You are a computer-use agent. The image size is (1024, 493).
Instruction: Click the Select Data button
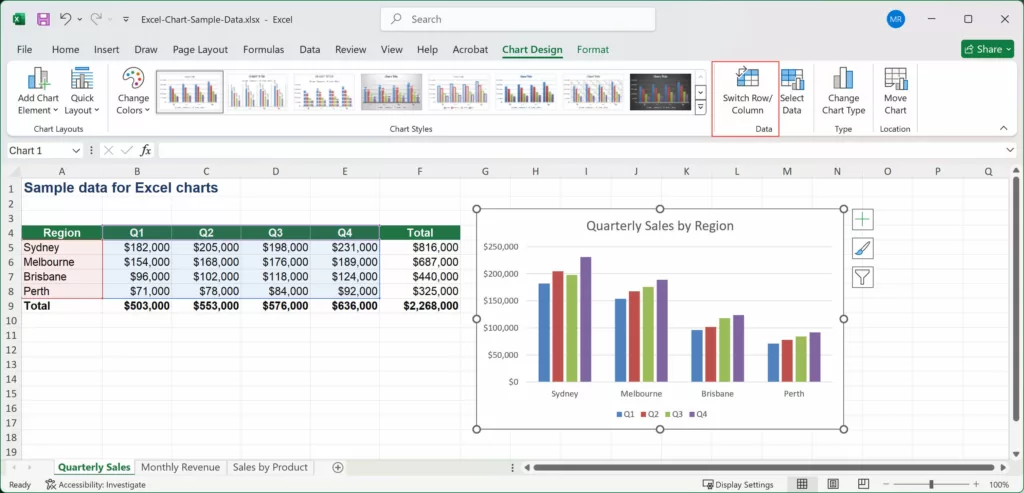792,91
